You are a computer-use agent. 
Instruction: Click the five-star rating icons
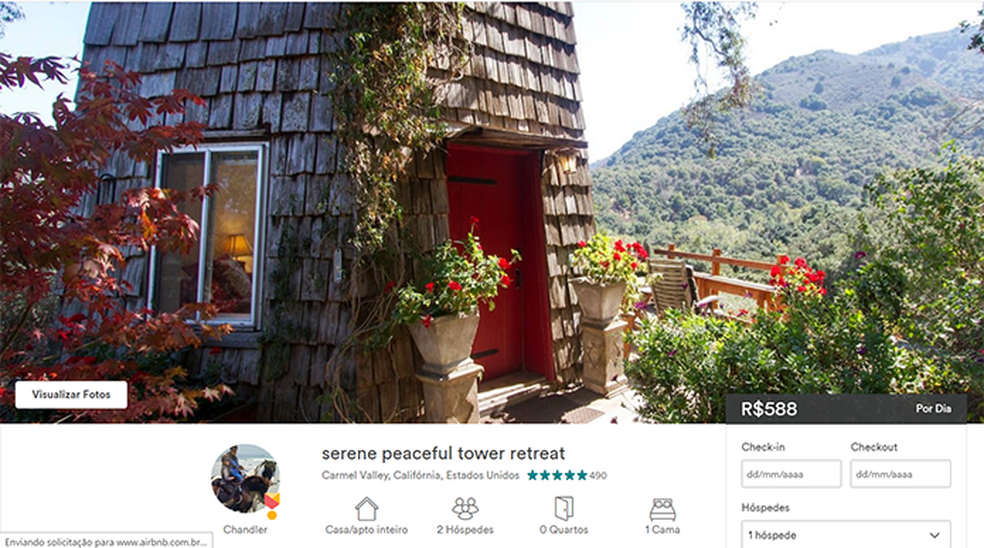tap(557, 475)
